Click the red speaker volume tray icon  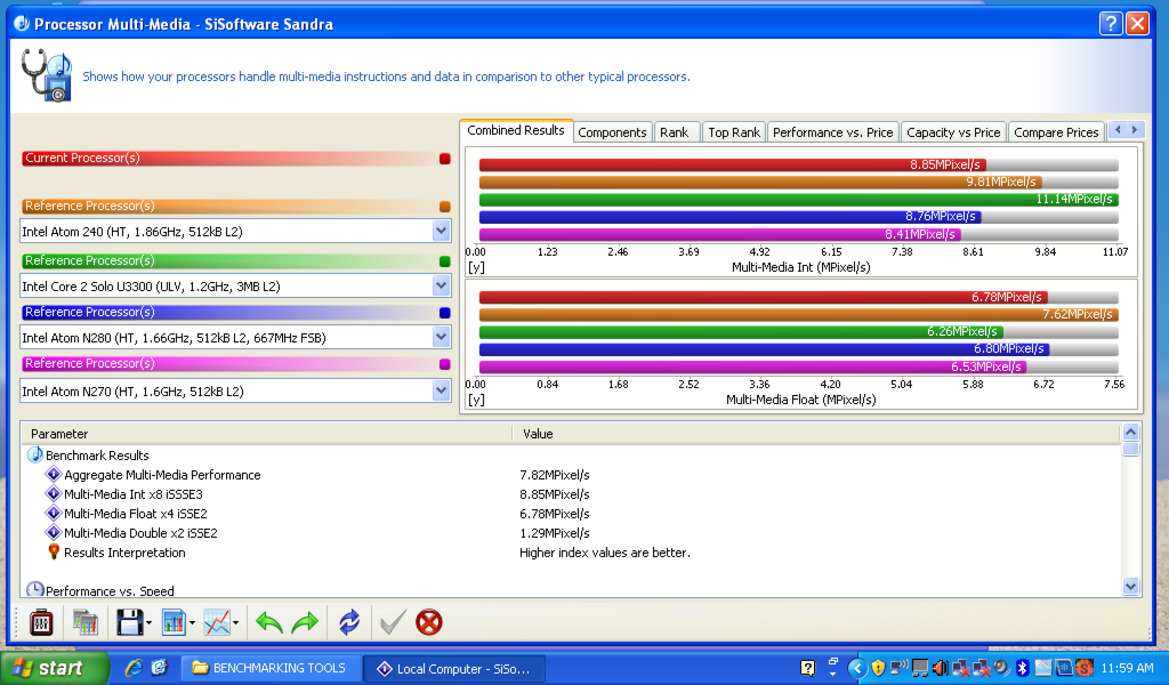pyautogui.click(x=941, y=668)
